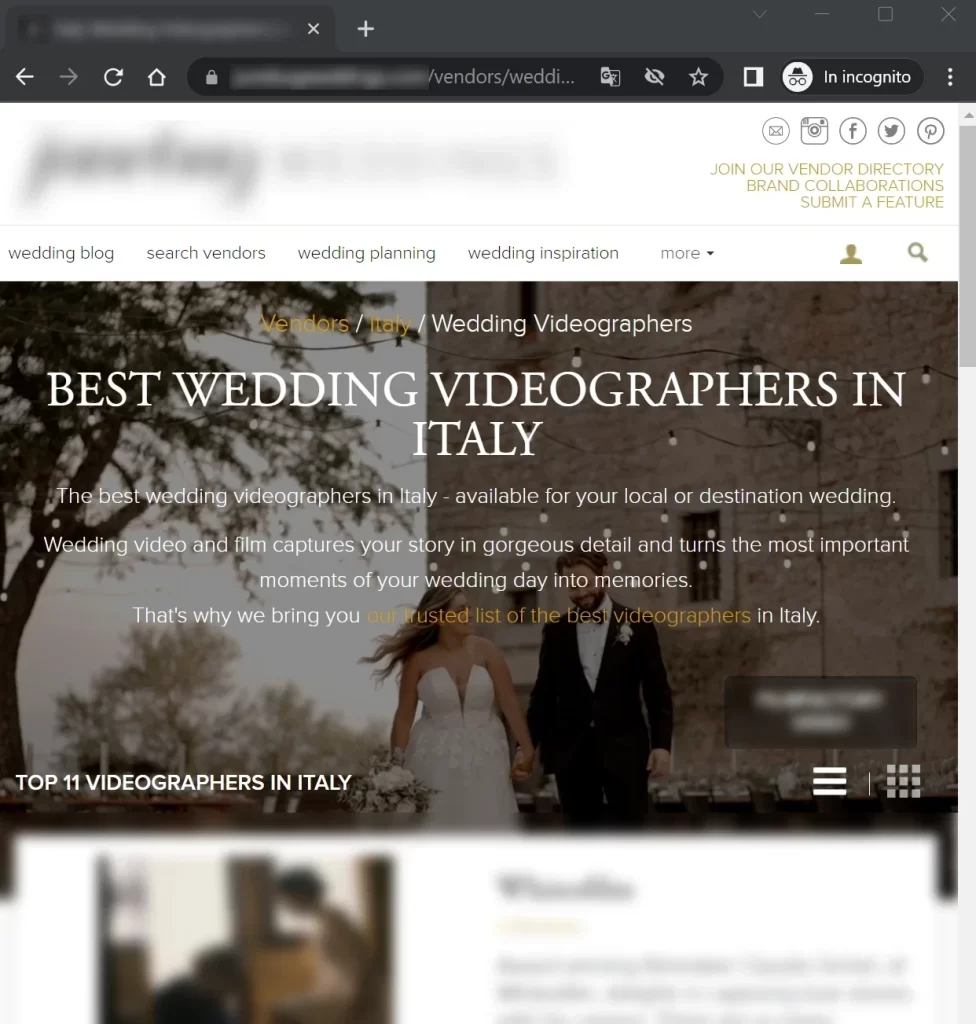Viewport: 976px width, 1024px height.
Task: Open the Twitter bird icon
Action: tap(891, 130)
